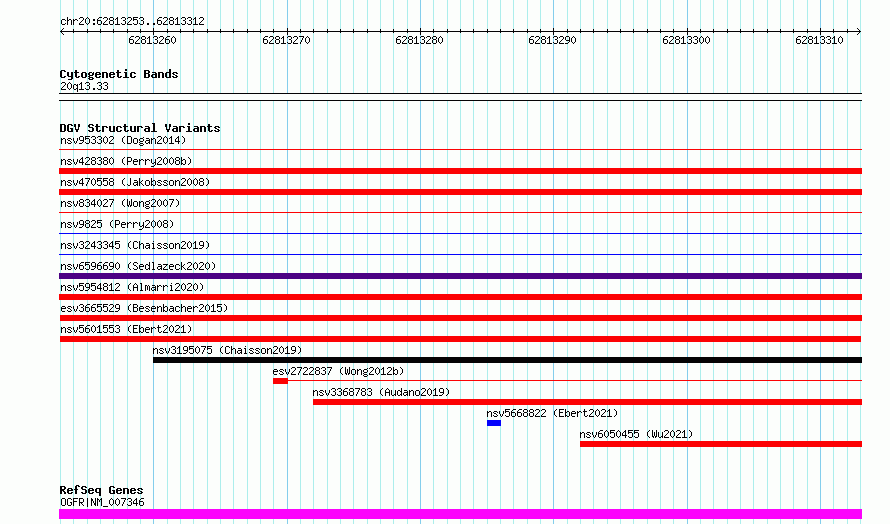Open the RefSeq Genes track heading

(101, 490)
